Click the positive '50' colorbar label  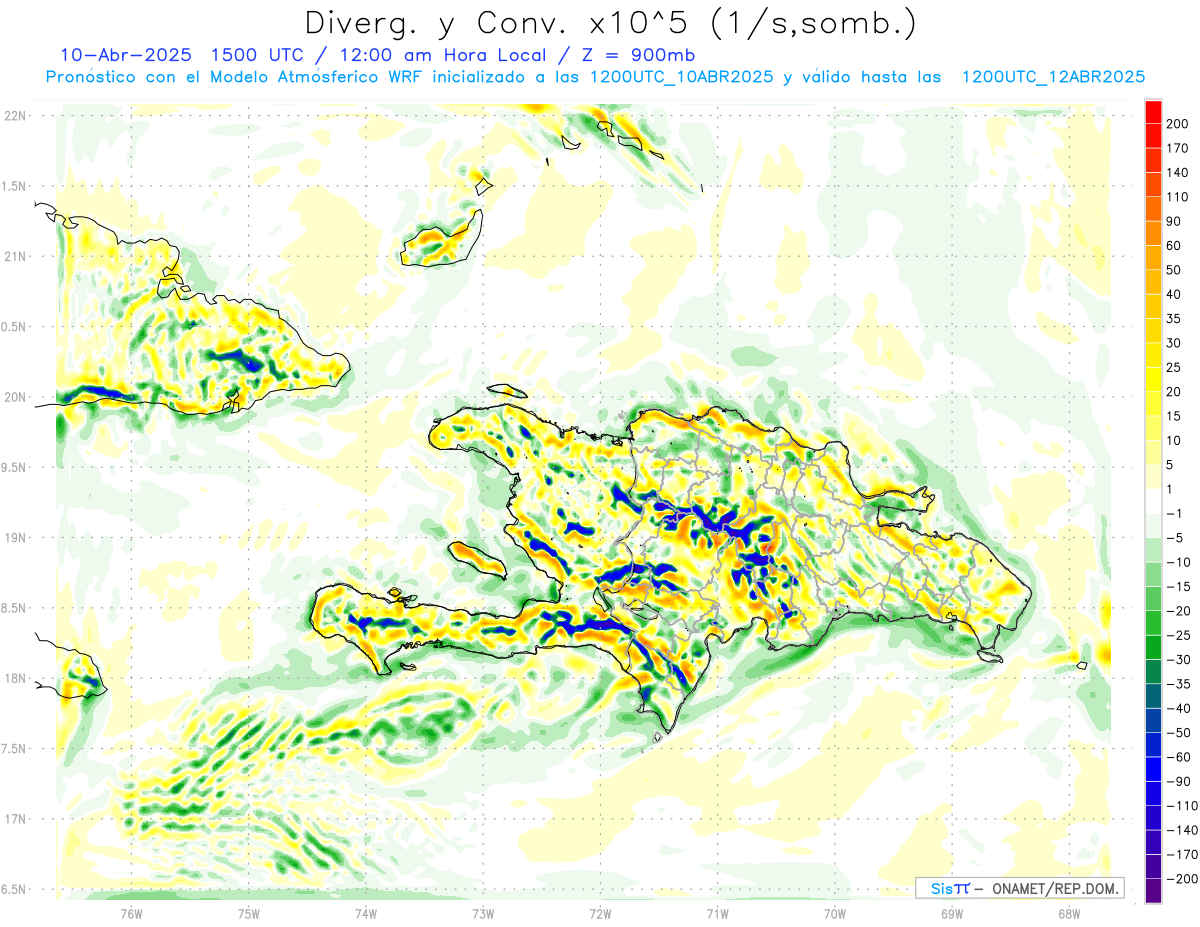tap(1173, 270)
